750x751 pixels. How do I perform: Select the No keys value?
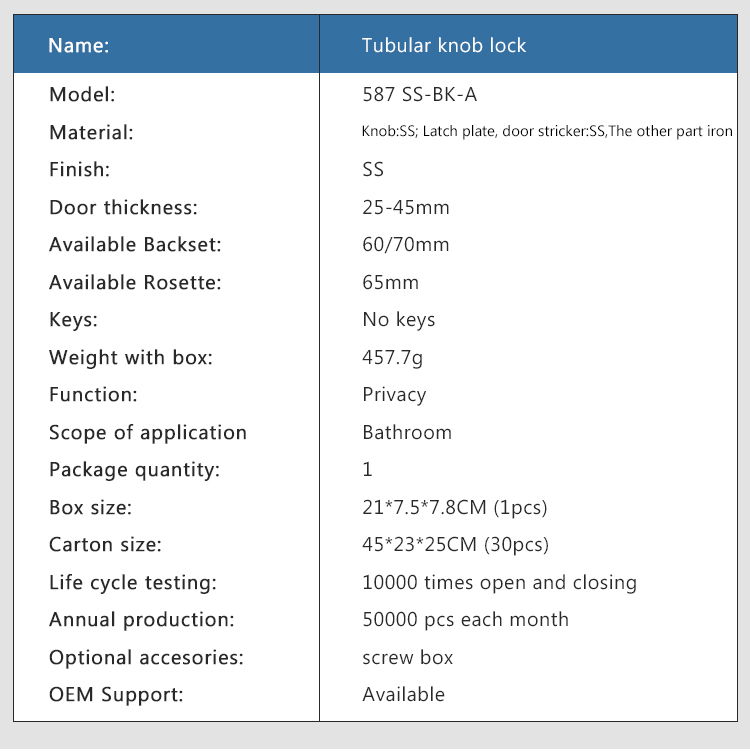pos(398,320)
